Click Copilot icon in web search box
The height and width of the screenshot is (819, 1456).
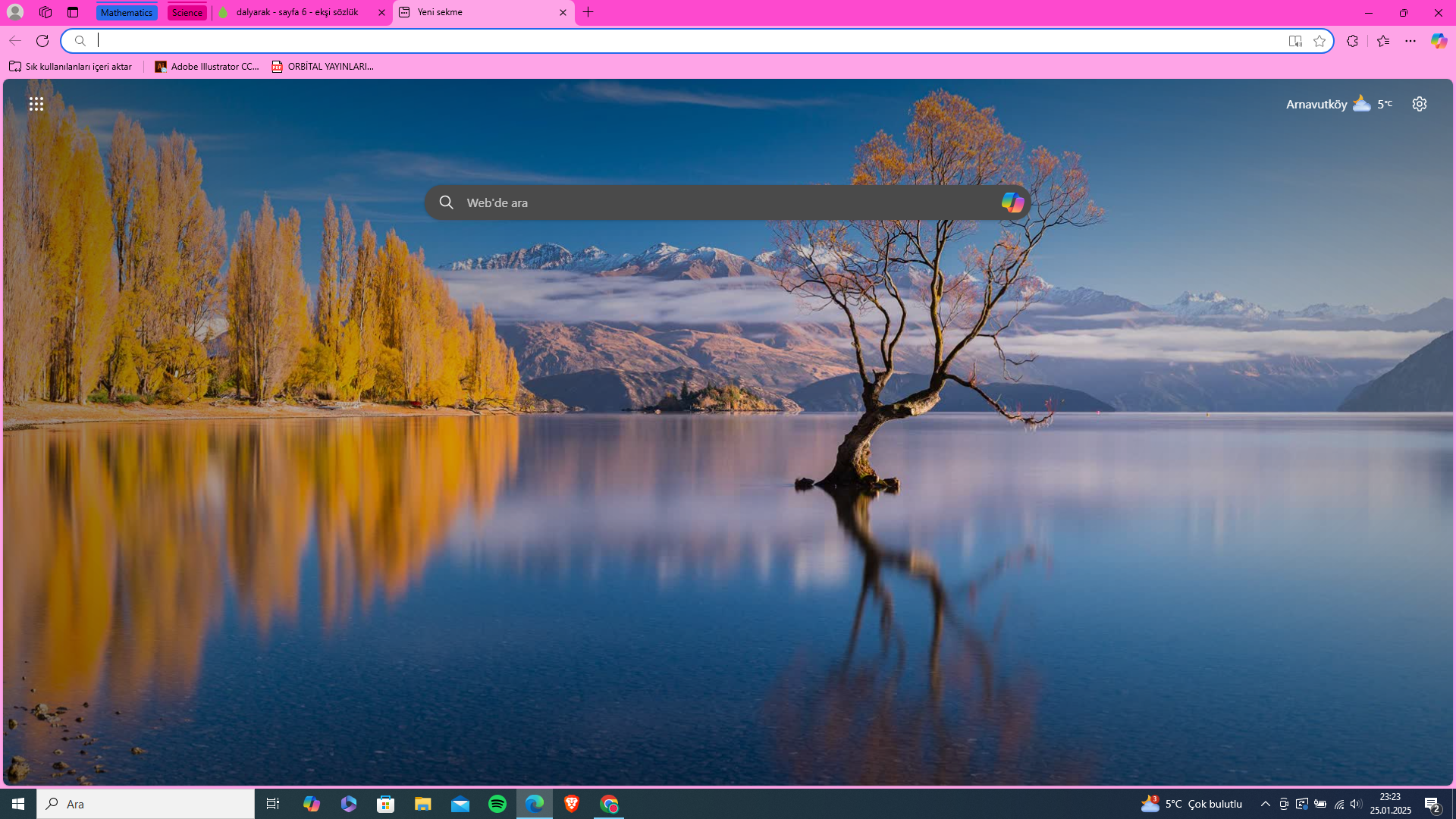1012,202
